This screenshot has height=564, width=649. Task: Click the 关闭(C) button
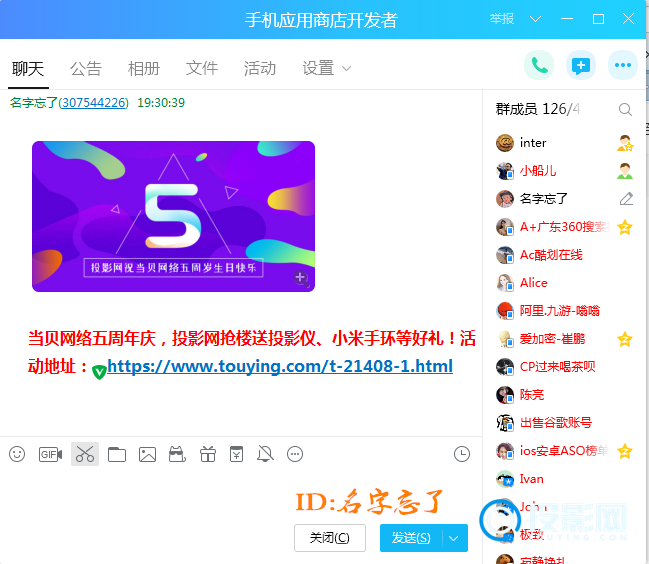tap(330, 538)
